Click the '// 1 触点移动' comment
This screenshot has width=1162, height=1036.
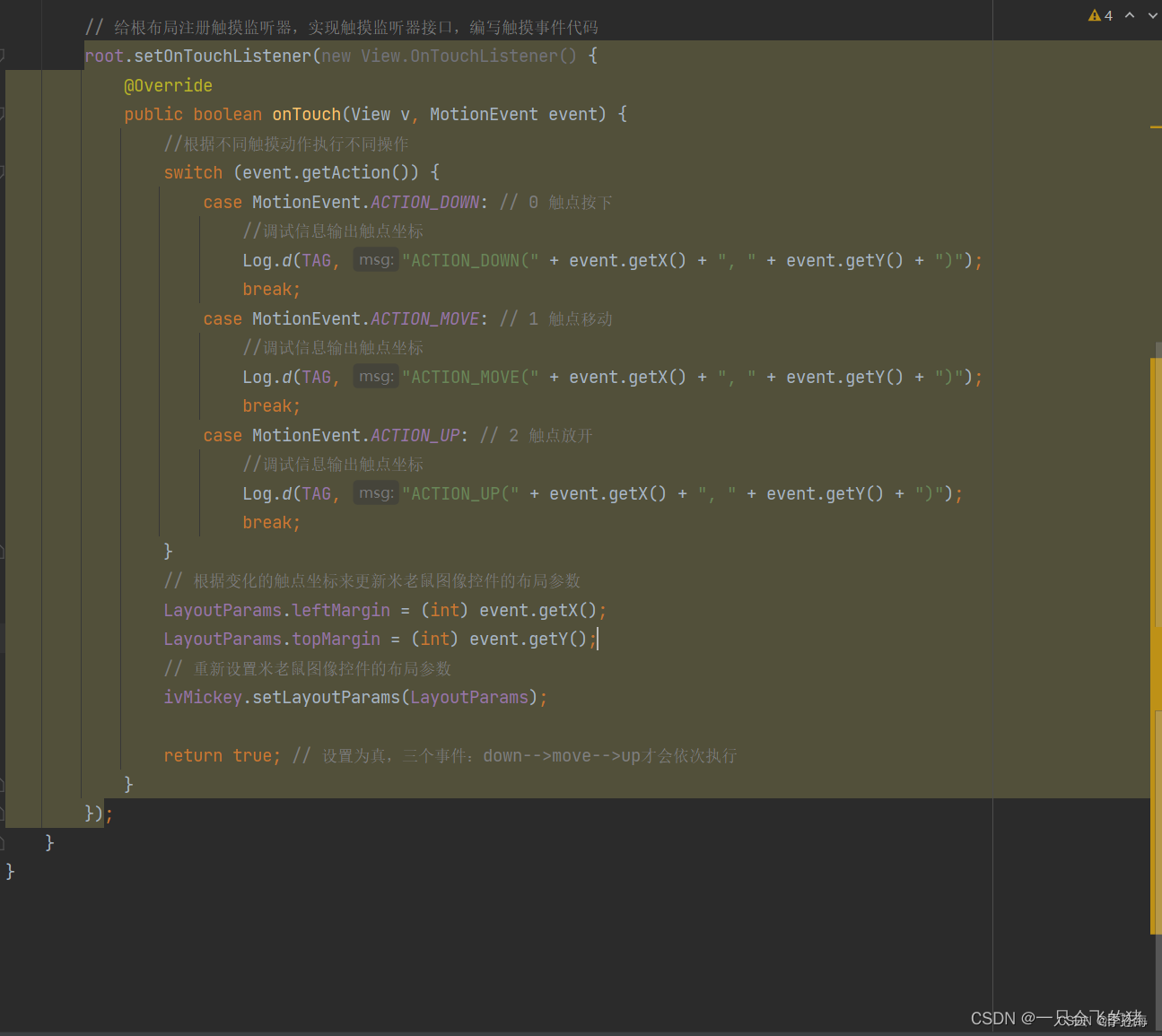click(556, 319)
